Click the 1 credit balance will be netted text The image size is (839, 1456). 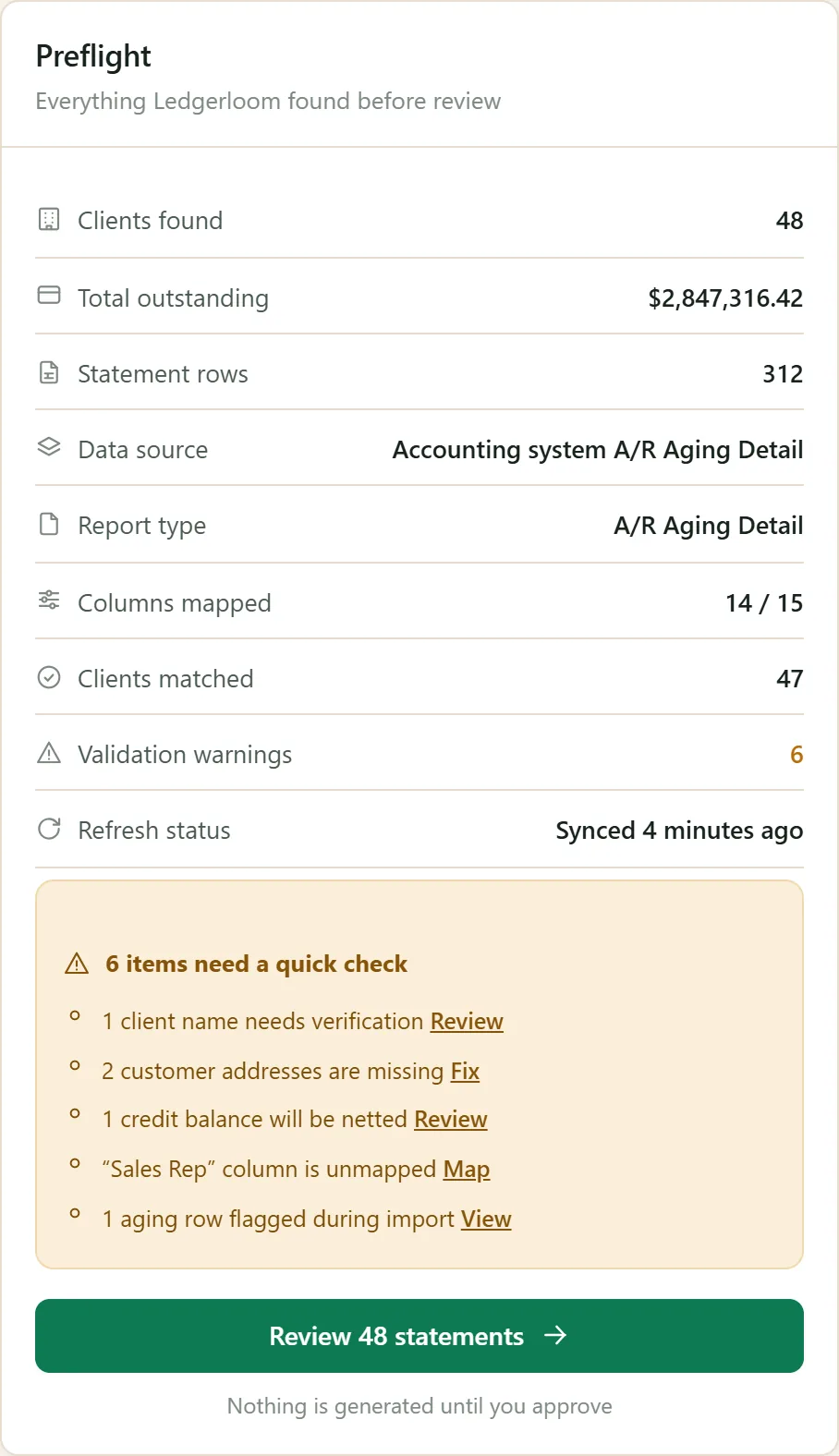[x=254, y=1119]
